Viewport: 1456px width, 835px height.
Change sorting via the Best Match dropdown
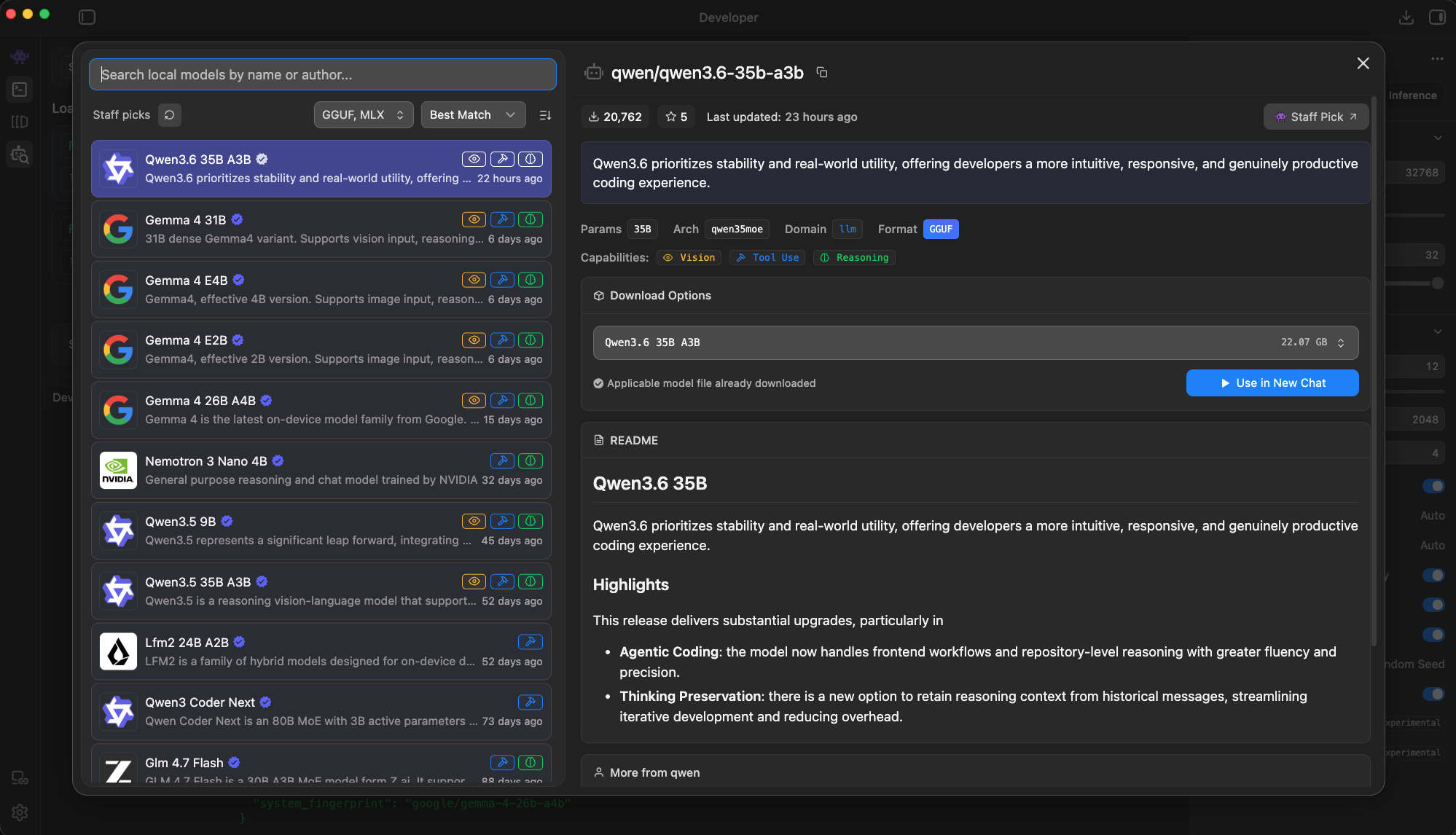pos(472,114)
